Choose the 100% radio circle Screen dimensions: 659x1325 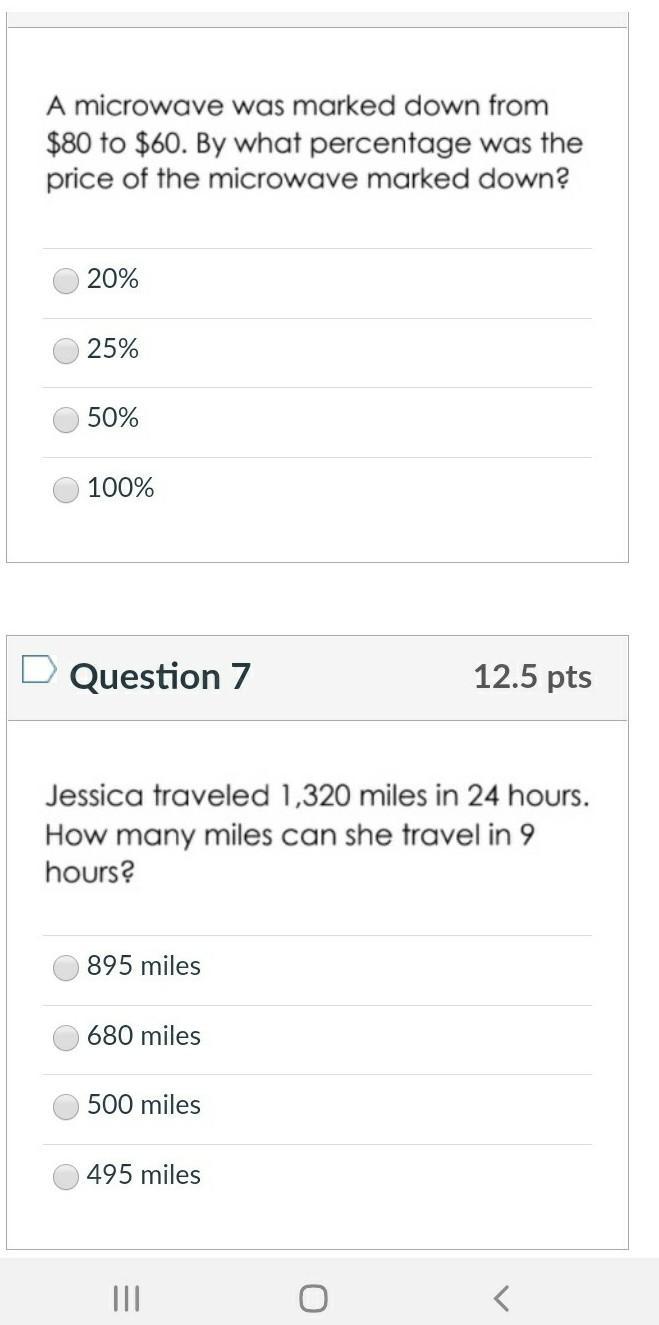pos(66,490)
